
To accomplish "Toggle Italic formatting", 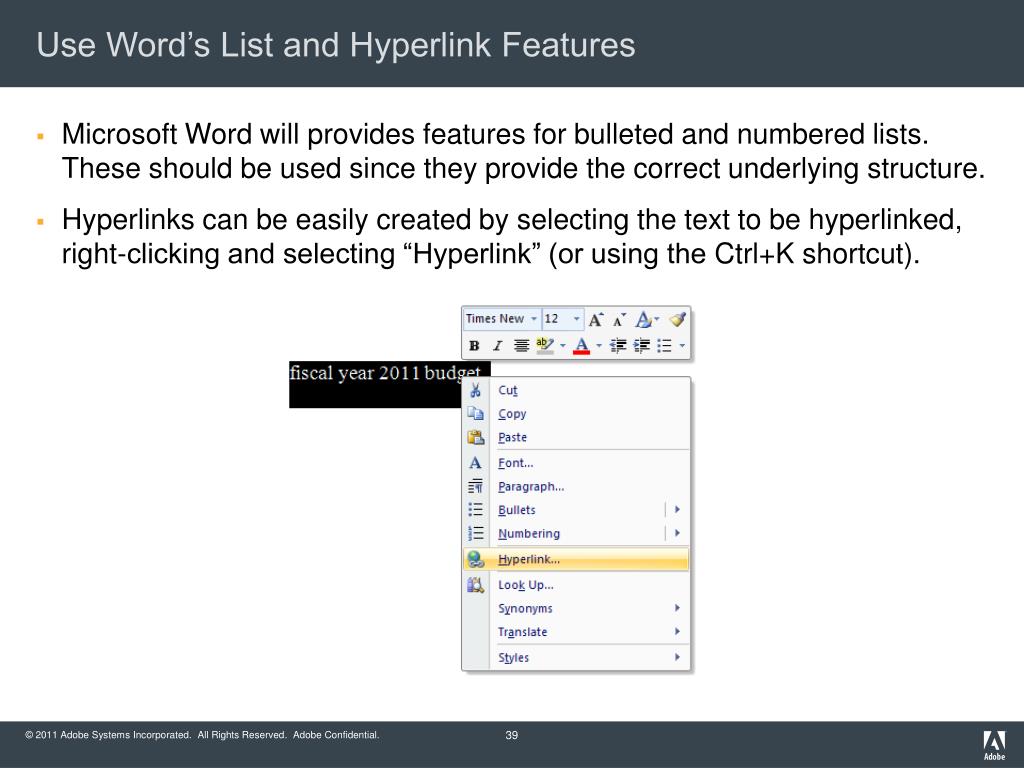I will (x=497, y=346).
